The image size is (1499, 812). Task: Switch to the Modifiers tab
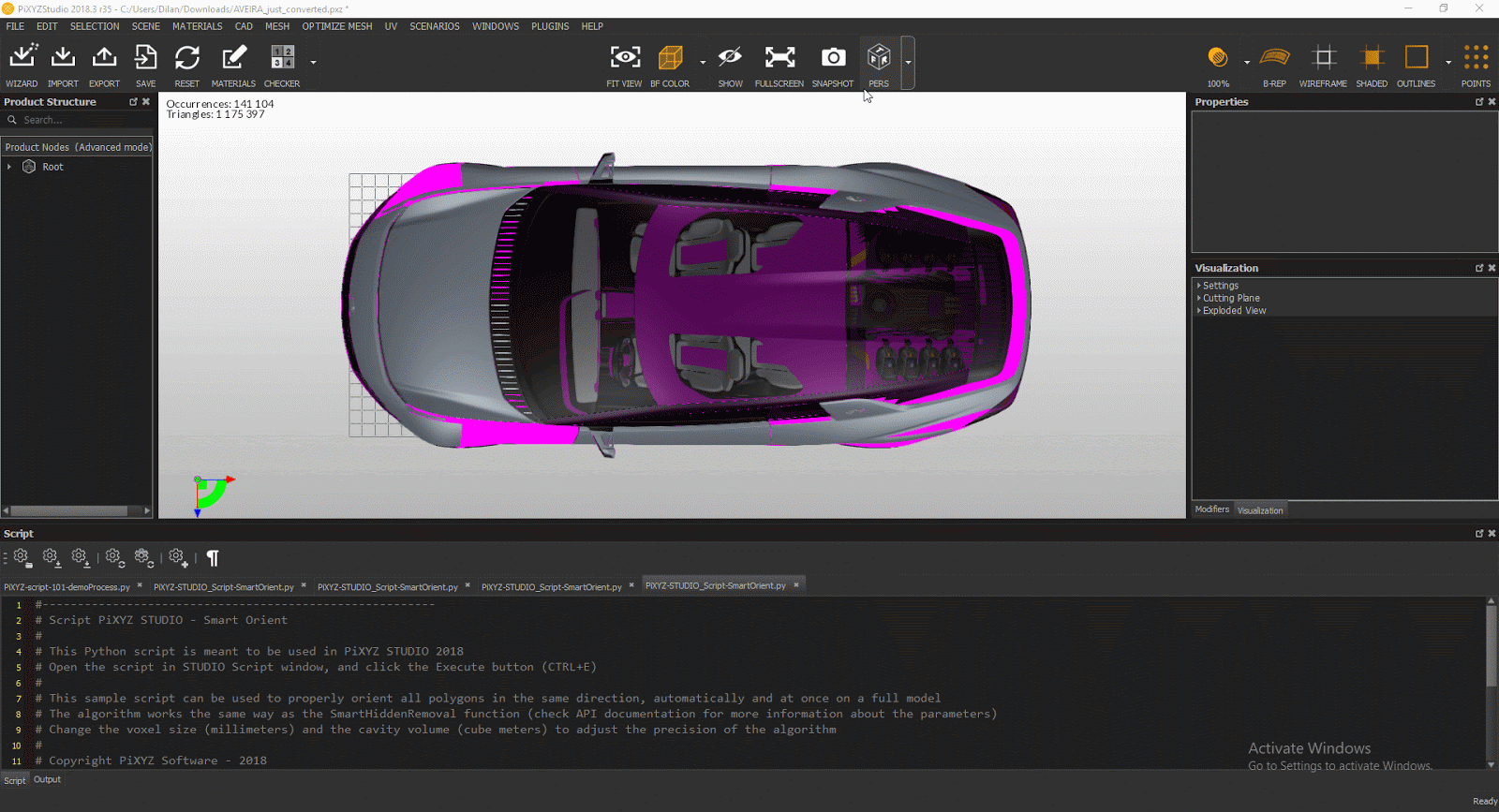click(1211, 509)
